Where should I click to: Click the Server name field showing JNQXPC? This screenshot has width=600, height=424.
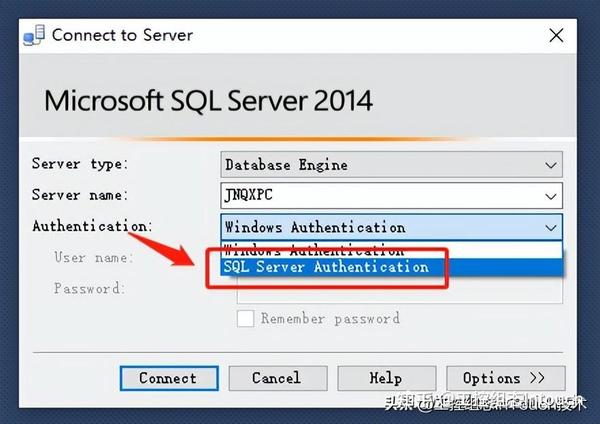tap(380, 195)
